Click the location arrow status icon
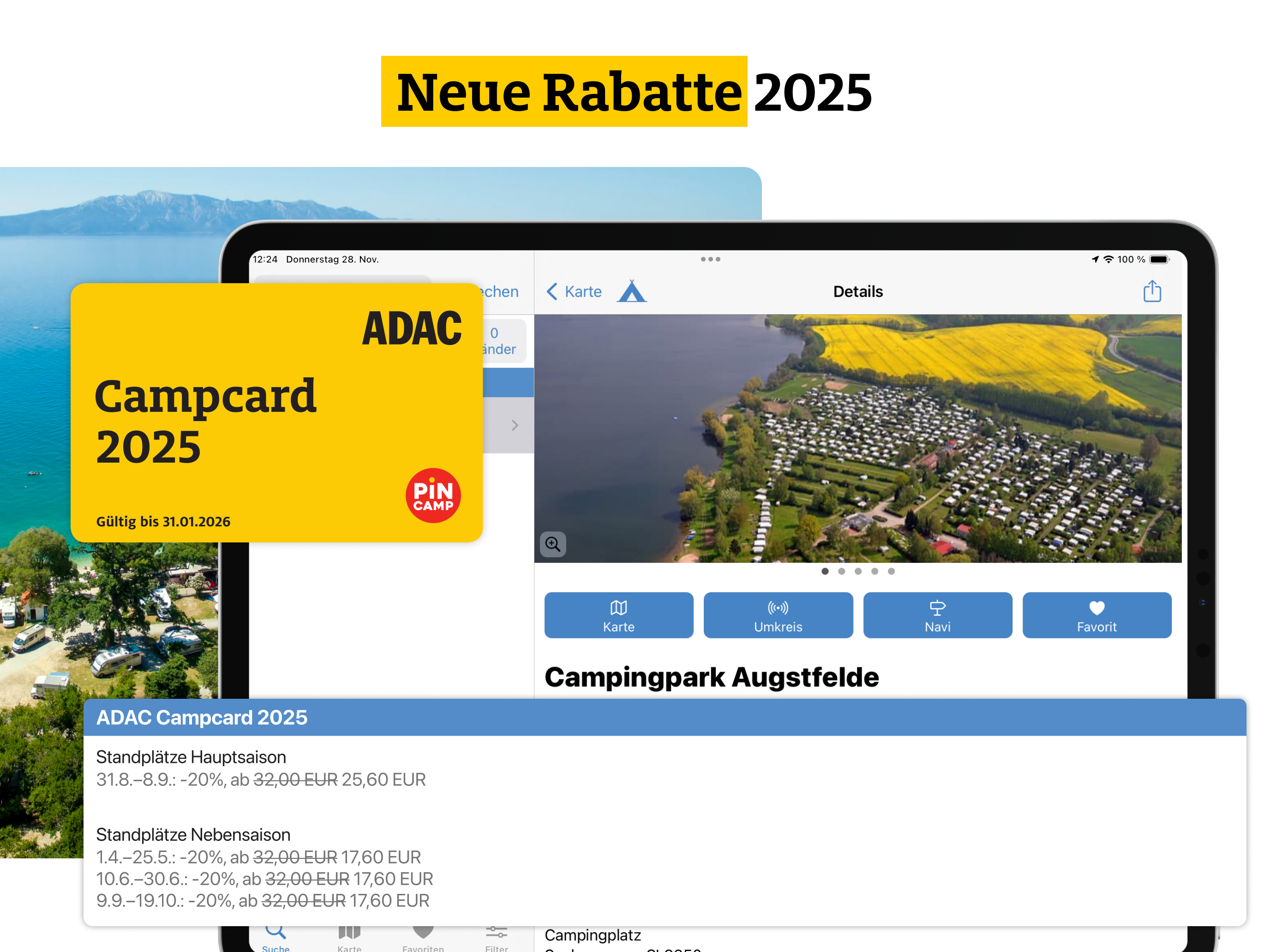1270x952 pixels. tap(1096, 259)
